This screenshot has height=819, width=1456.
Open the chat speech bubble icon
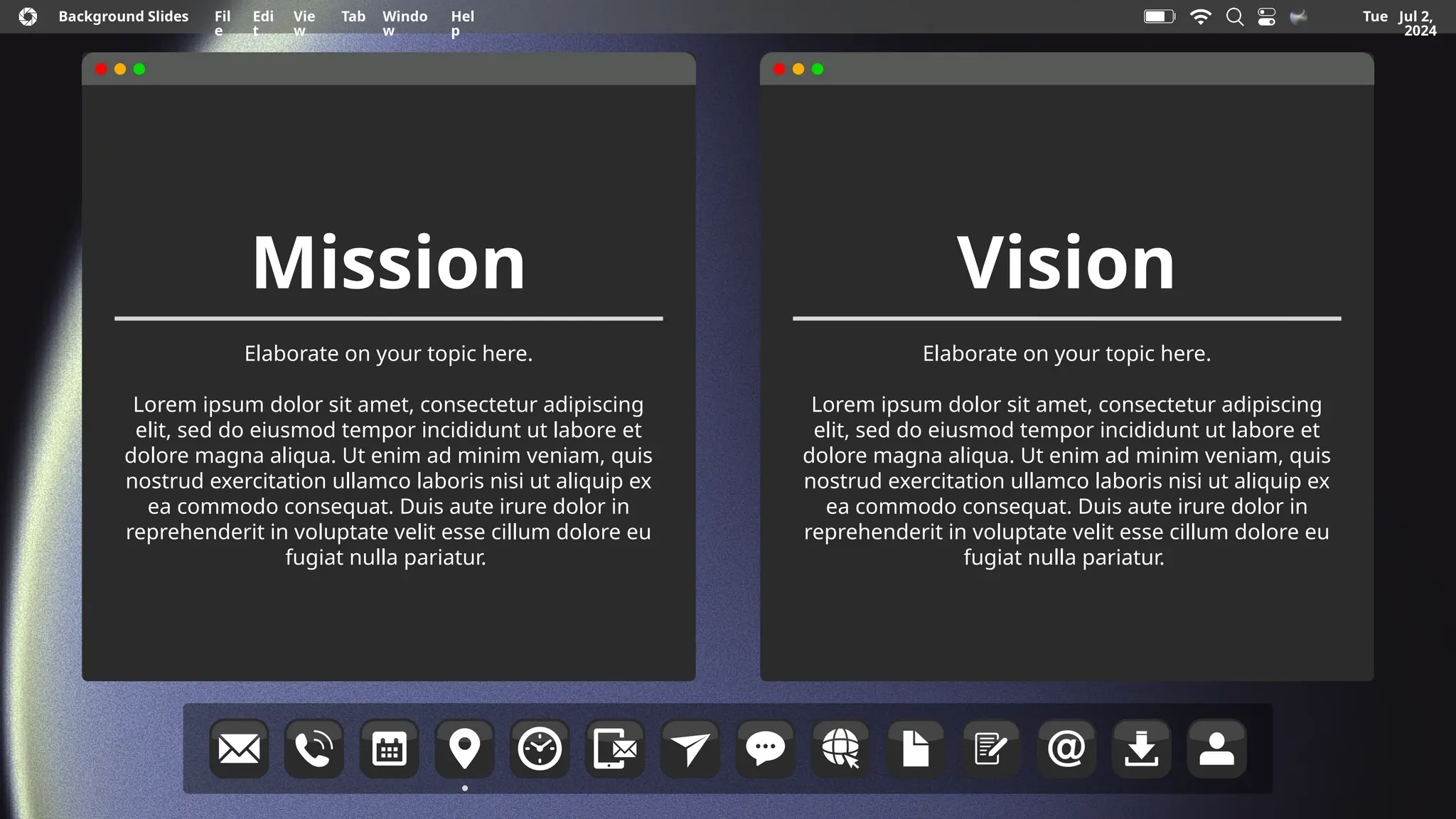coord(766,749)
